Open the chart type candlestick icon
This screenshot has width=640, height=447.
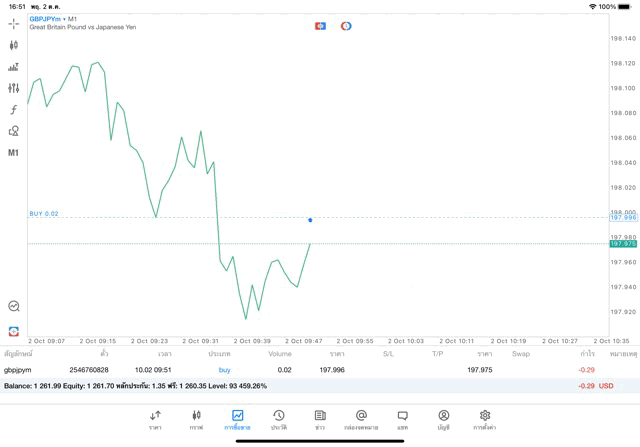pos(13,45)
